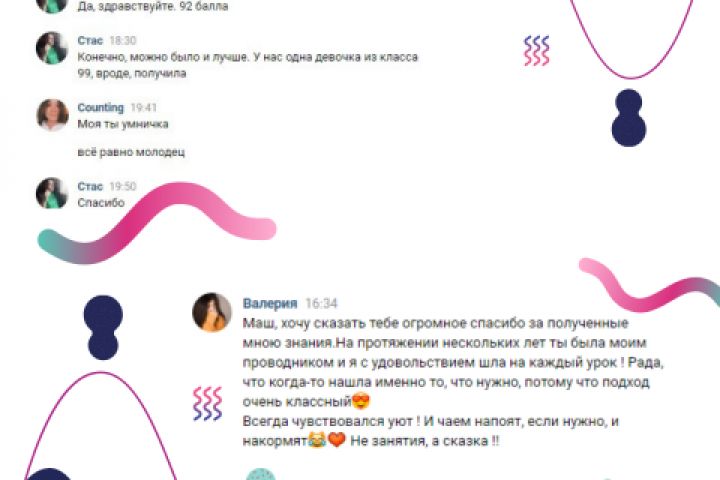Click the Валерия sender name
This screenshot has height=480, width=720.
click(270, 303)
